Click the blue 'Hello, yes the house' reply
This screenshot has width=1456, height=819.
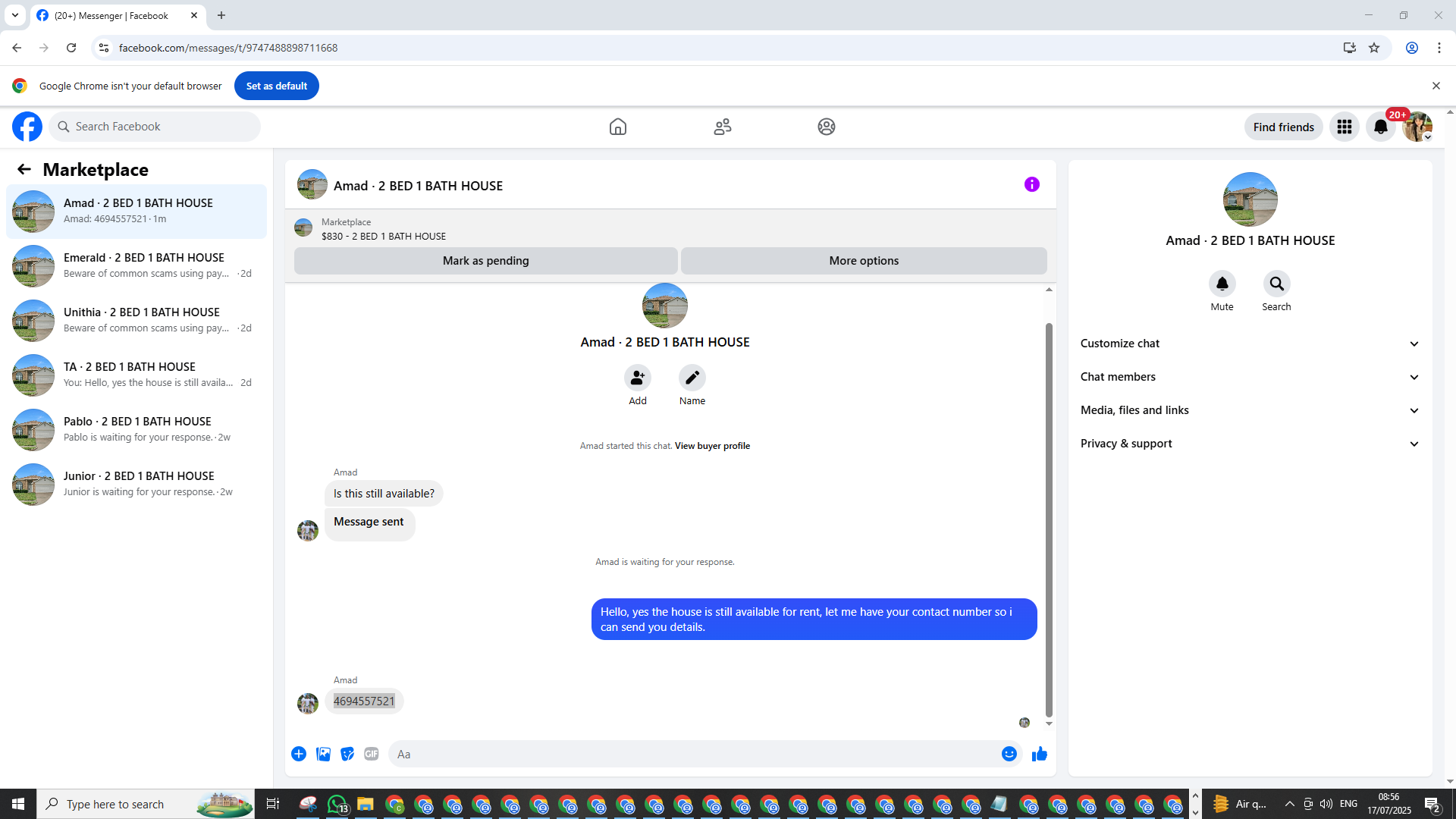[x=814, y=620]
